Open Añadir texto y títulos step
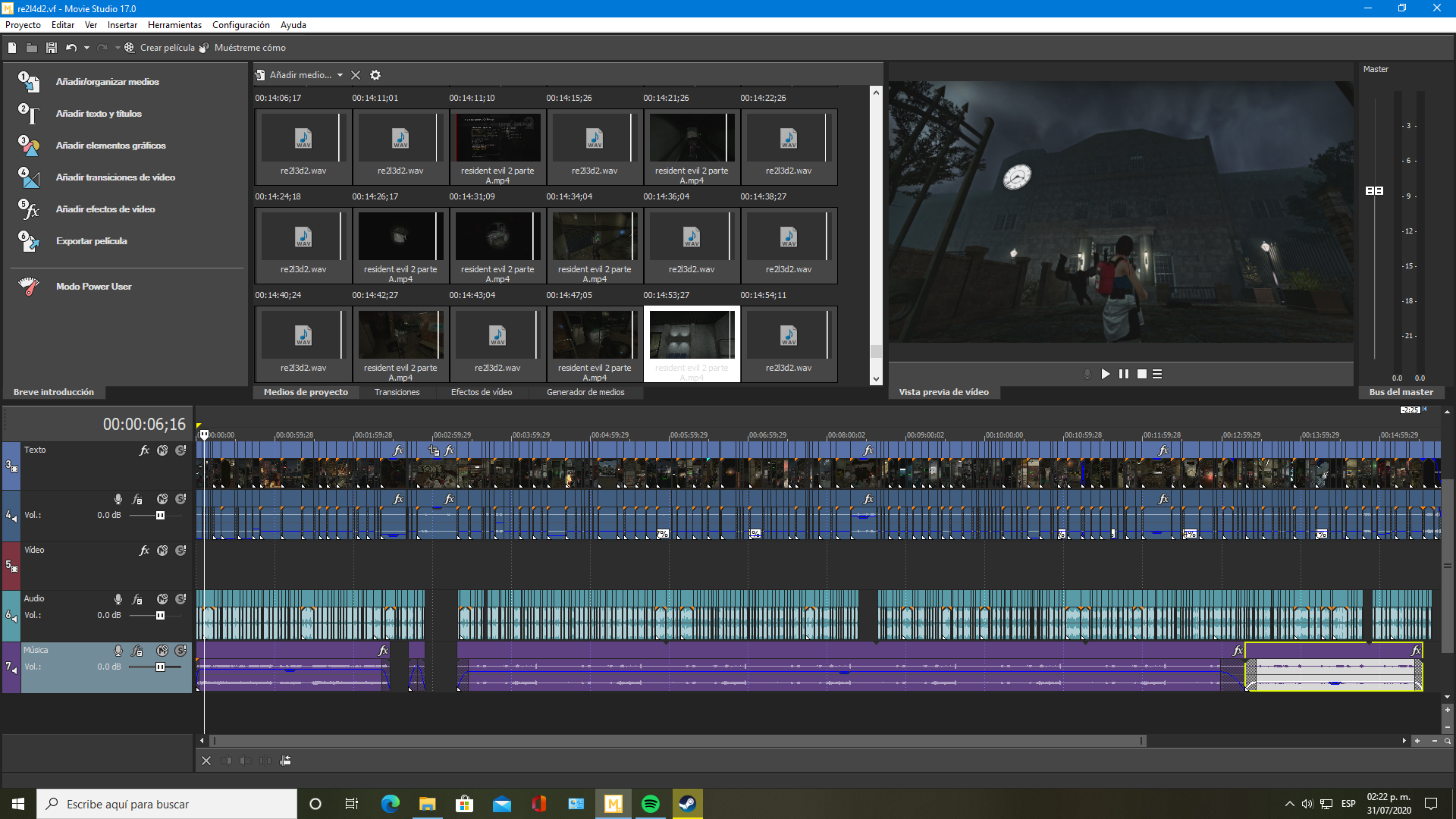The height and width of the screenshot is (819, 1456). click(99, 114)
